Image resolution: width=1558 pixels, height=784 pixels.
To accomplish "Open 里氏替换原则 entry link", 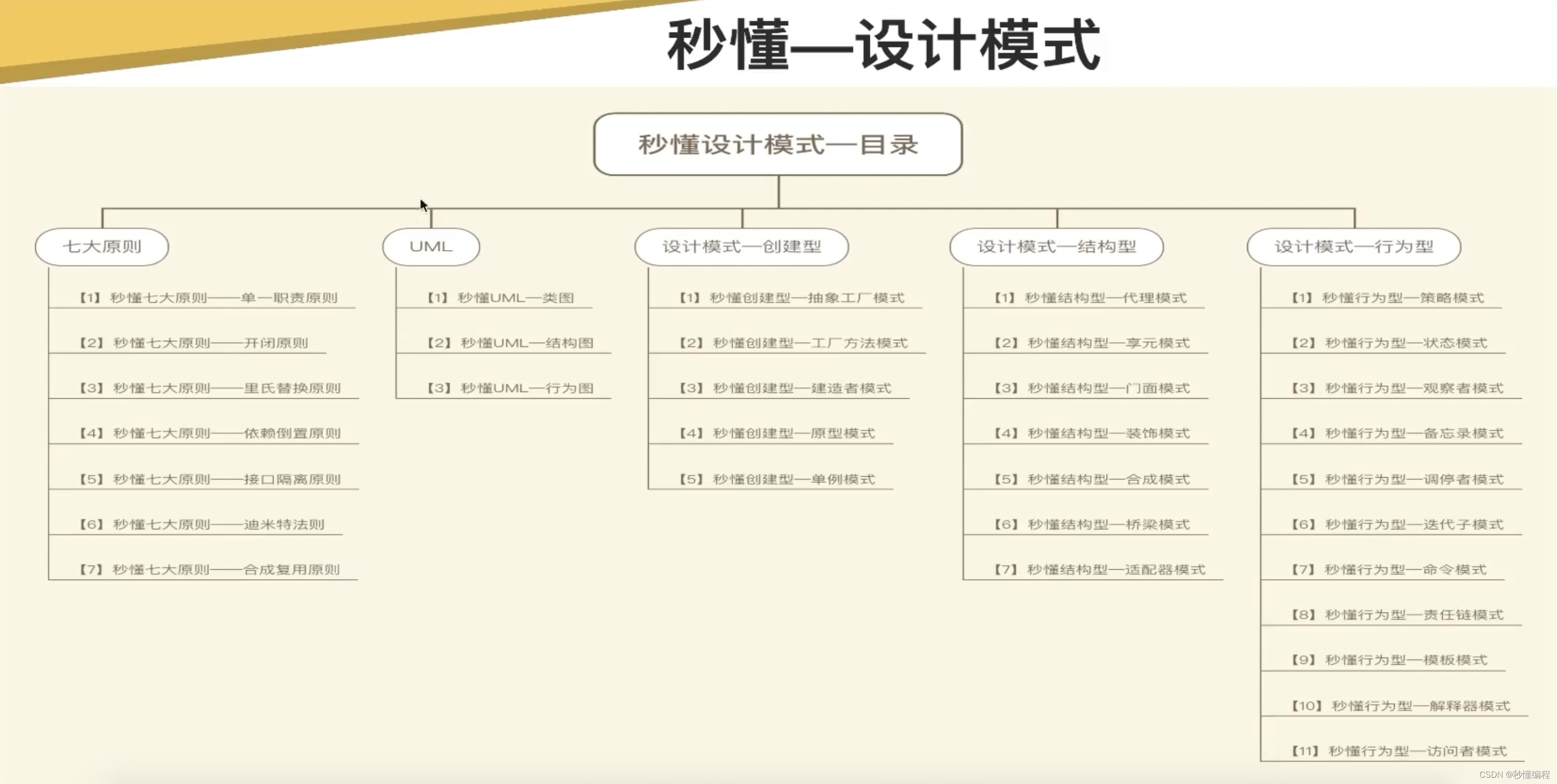I will [x=210, y=388].
